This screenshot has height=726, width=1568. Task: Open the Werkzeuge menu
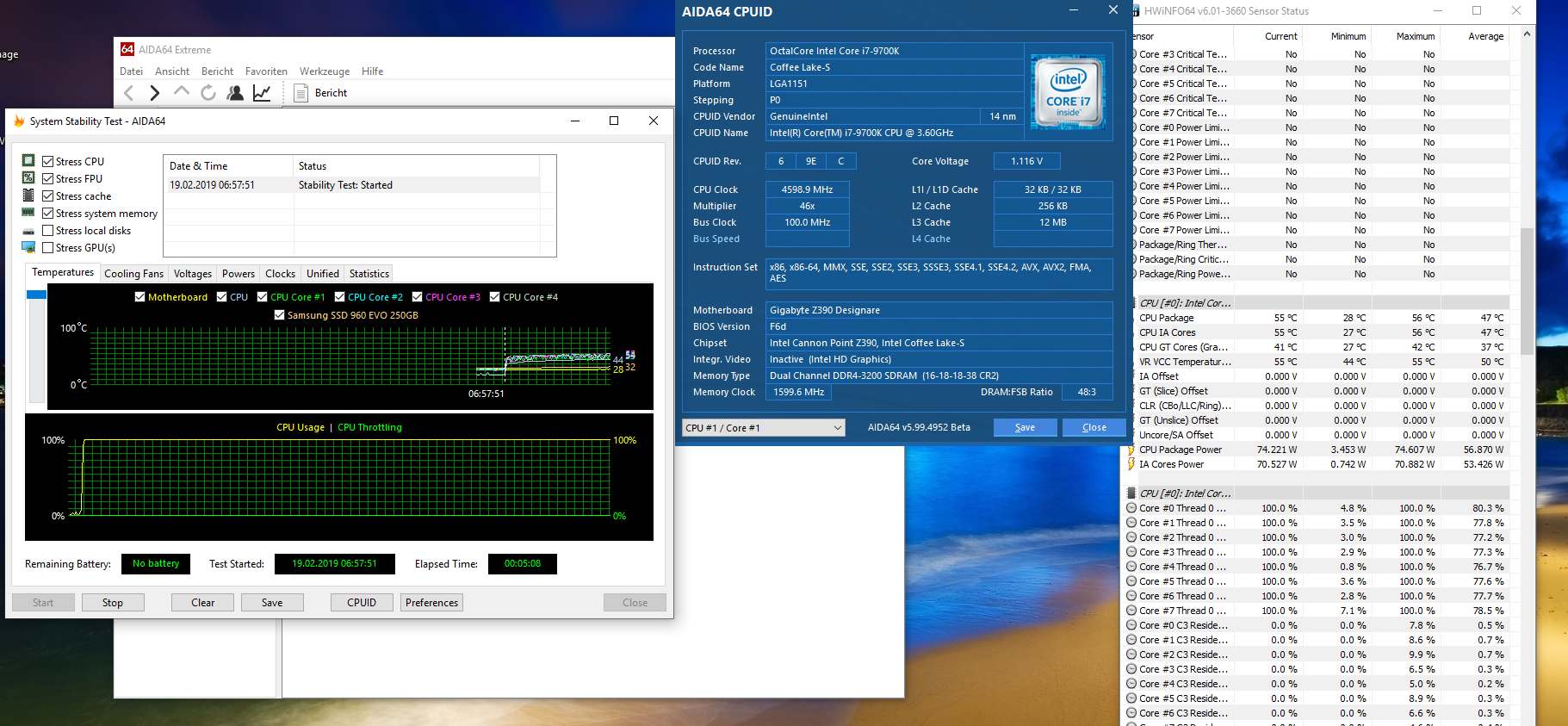point(325,71)
